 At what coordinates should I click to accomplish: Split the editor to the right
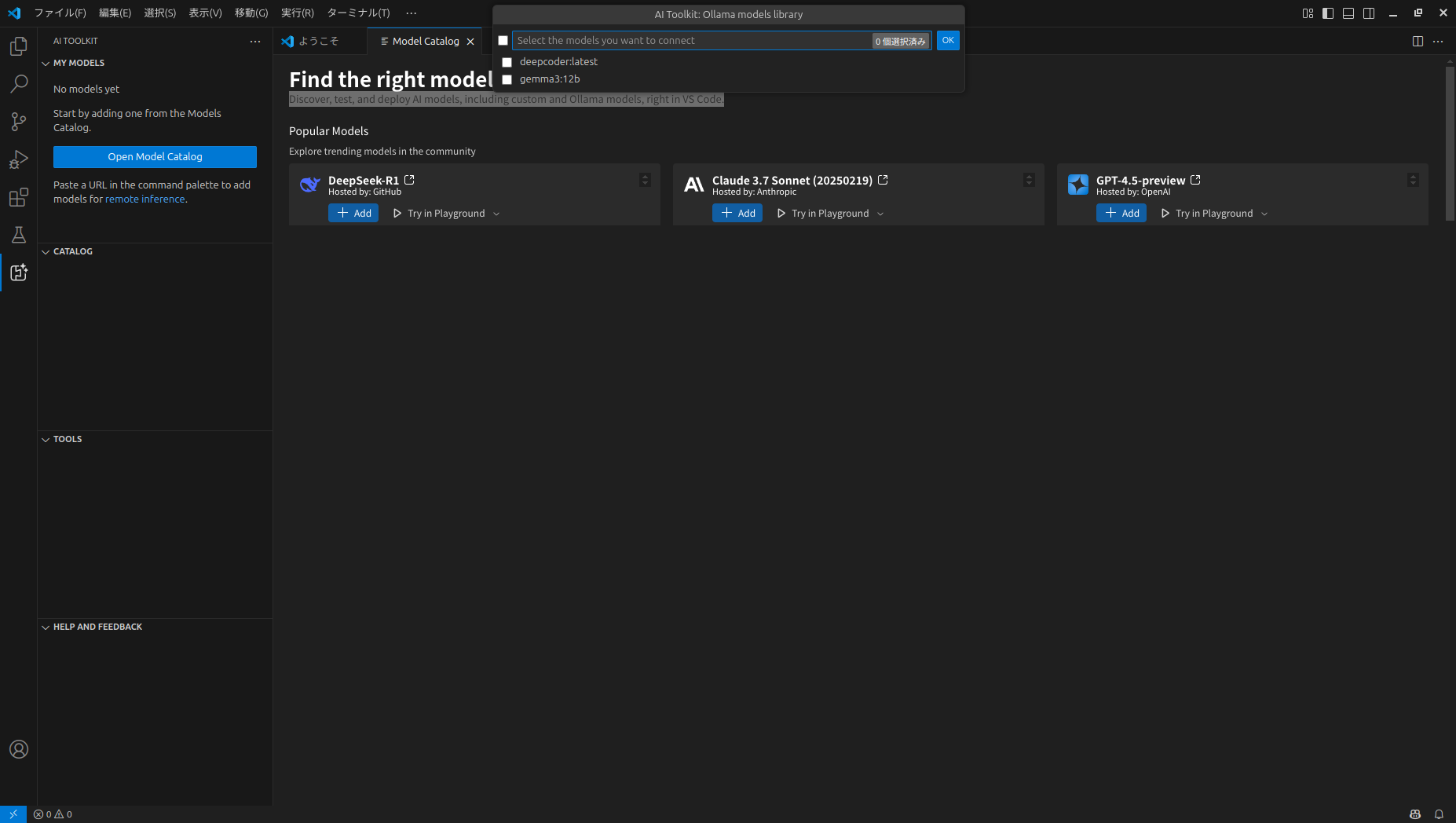pyautogui.click(x=1418, y=41)
